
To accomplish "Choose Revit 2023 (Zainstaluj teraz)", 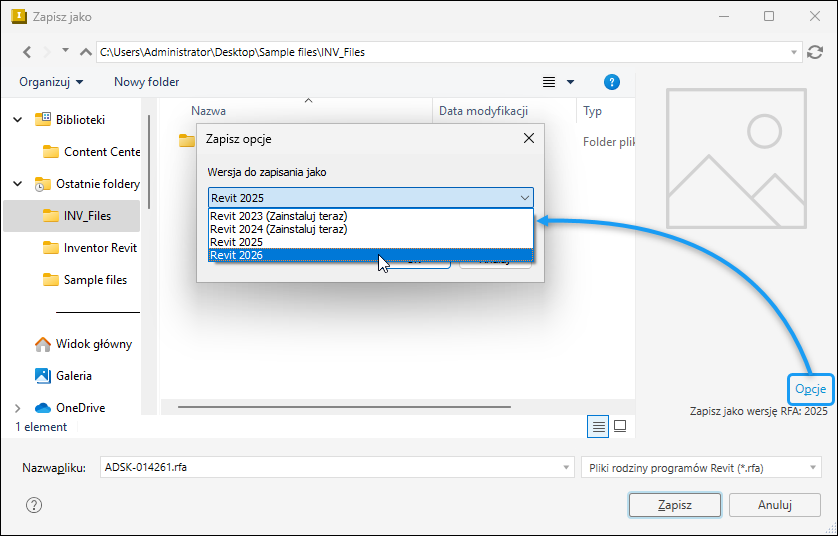I will point(370,216).
